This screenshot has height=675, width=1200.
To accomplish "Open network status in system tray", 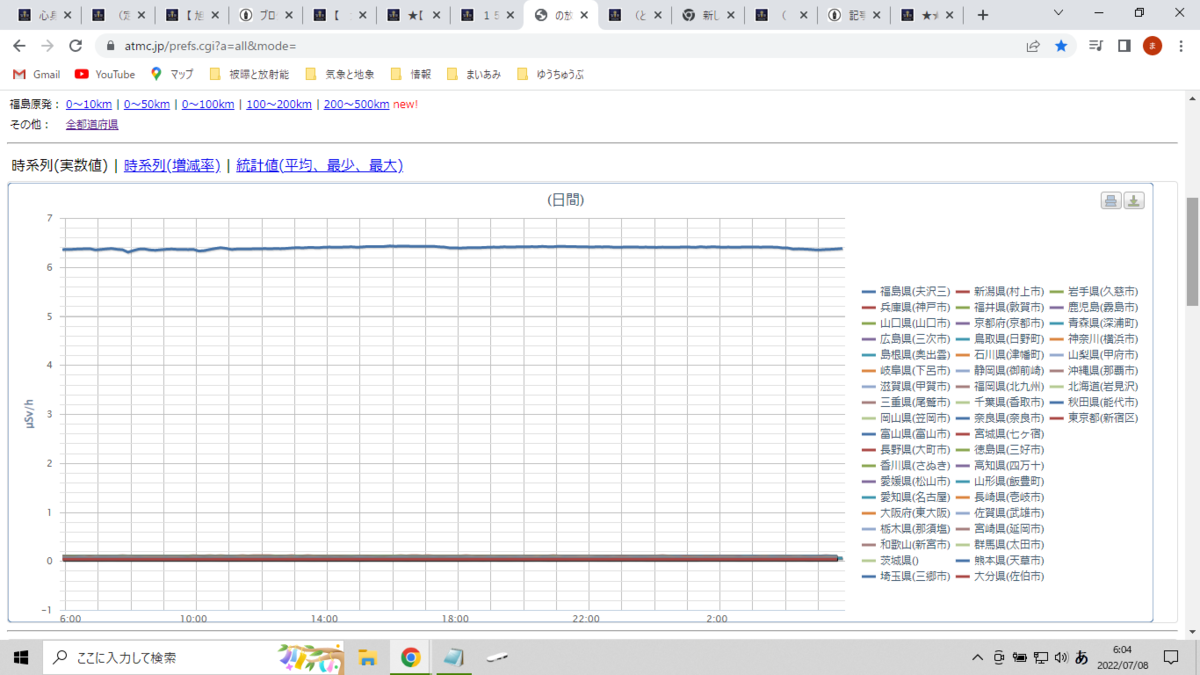I will 1041,657.
